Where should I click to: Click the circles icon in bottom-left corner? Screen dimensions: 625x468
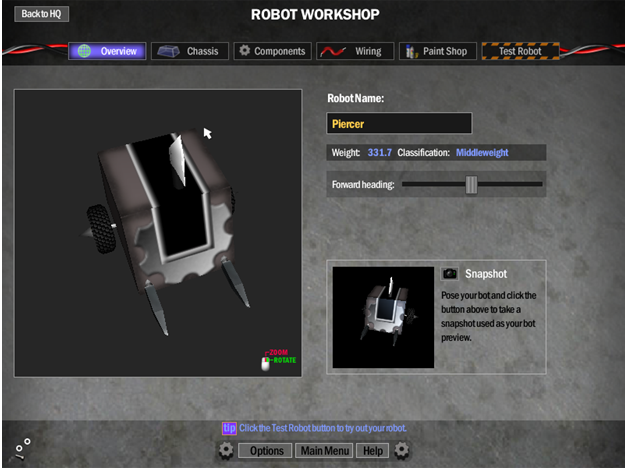click(22, 449)
